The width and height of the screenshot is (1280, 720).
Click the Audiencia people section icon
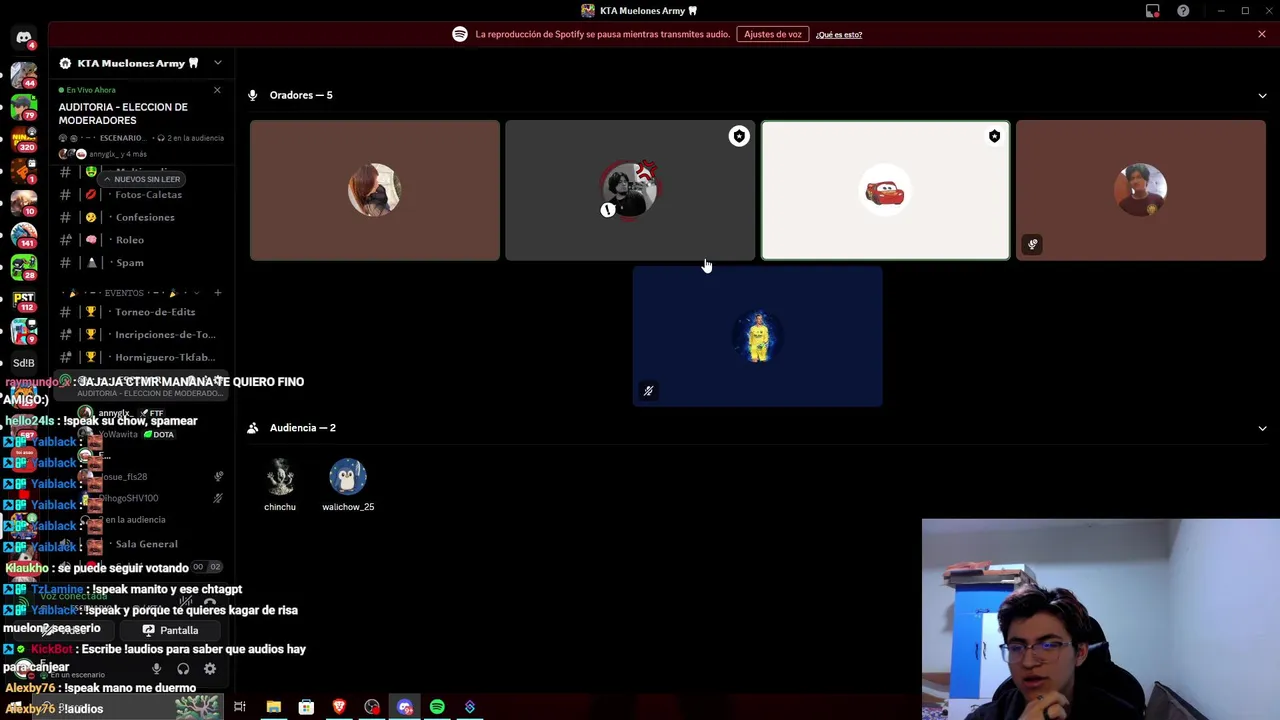point(254,428)
